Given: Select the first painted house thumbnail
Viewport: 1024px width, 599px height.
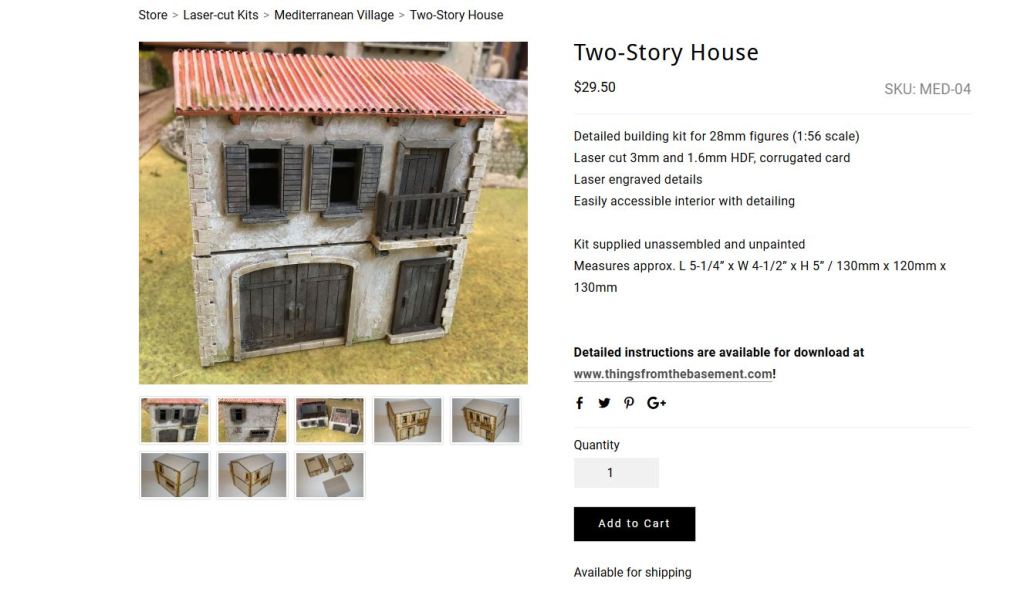Looking at the screenshot, I should tap(174, 421).
